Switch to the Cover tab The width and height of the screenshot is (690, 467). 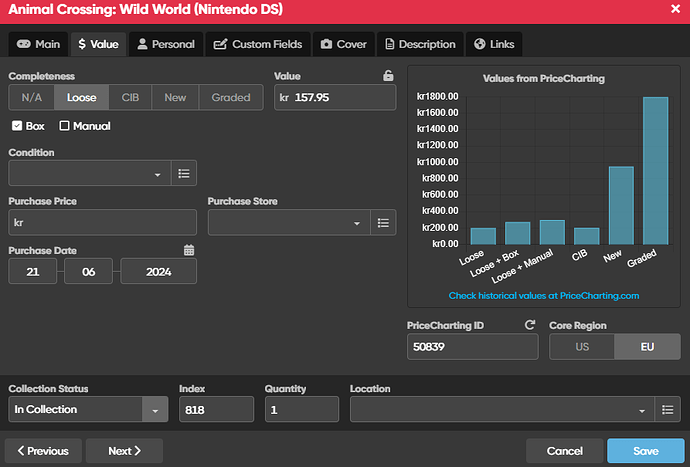(x=344, y=44)
